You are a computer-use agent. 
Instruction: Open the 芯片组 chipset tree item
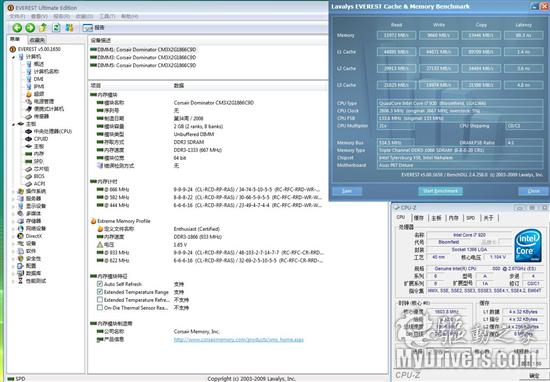[x=41, y=169]
